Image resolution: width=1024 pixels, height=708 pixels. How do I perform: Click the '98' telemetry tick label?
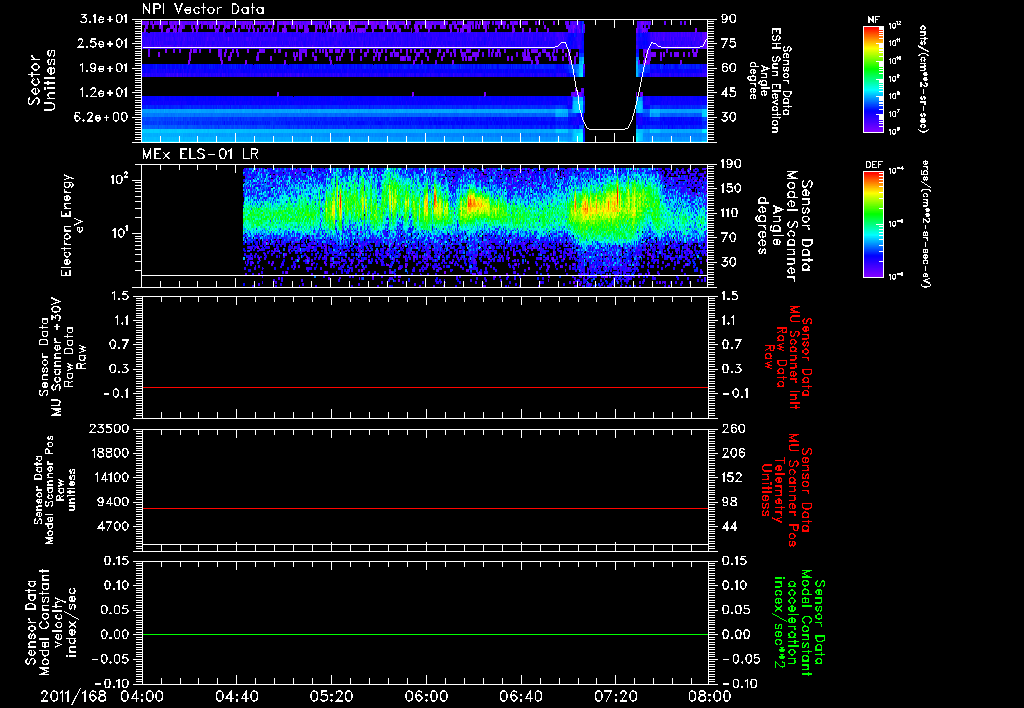pos(729,502)
